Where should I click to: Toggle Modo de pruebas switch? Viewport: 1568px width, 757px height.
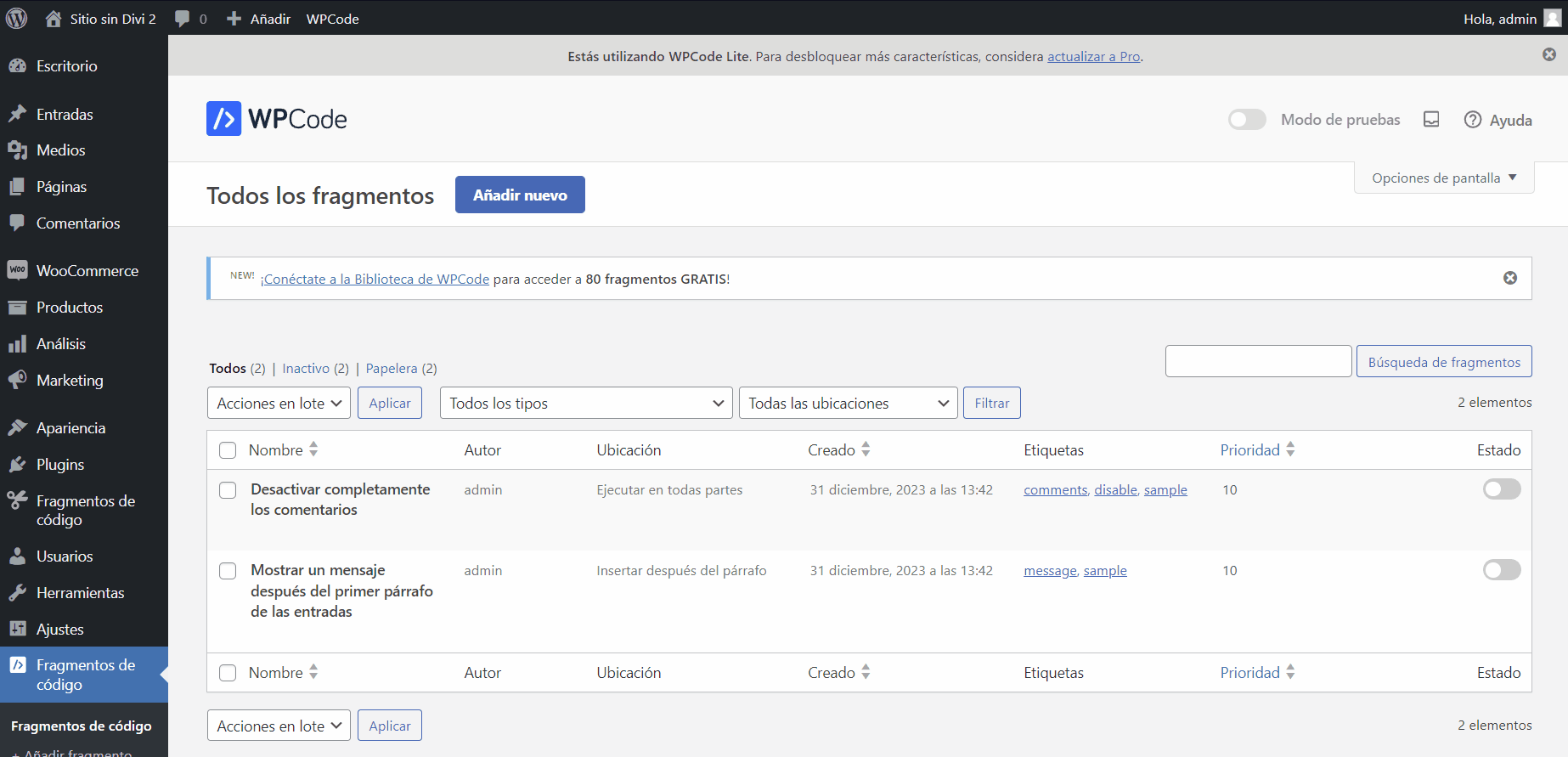(1247, 120)
